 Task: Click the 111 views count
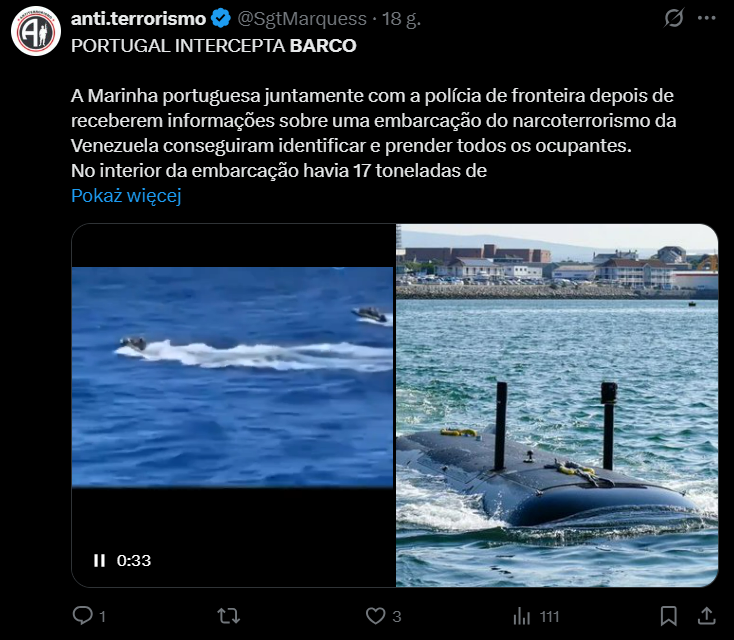(549, 617)
